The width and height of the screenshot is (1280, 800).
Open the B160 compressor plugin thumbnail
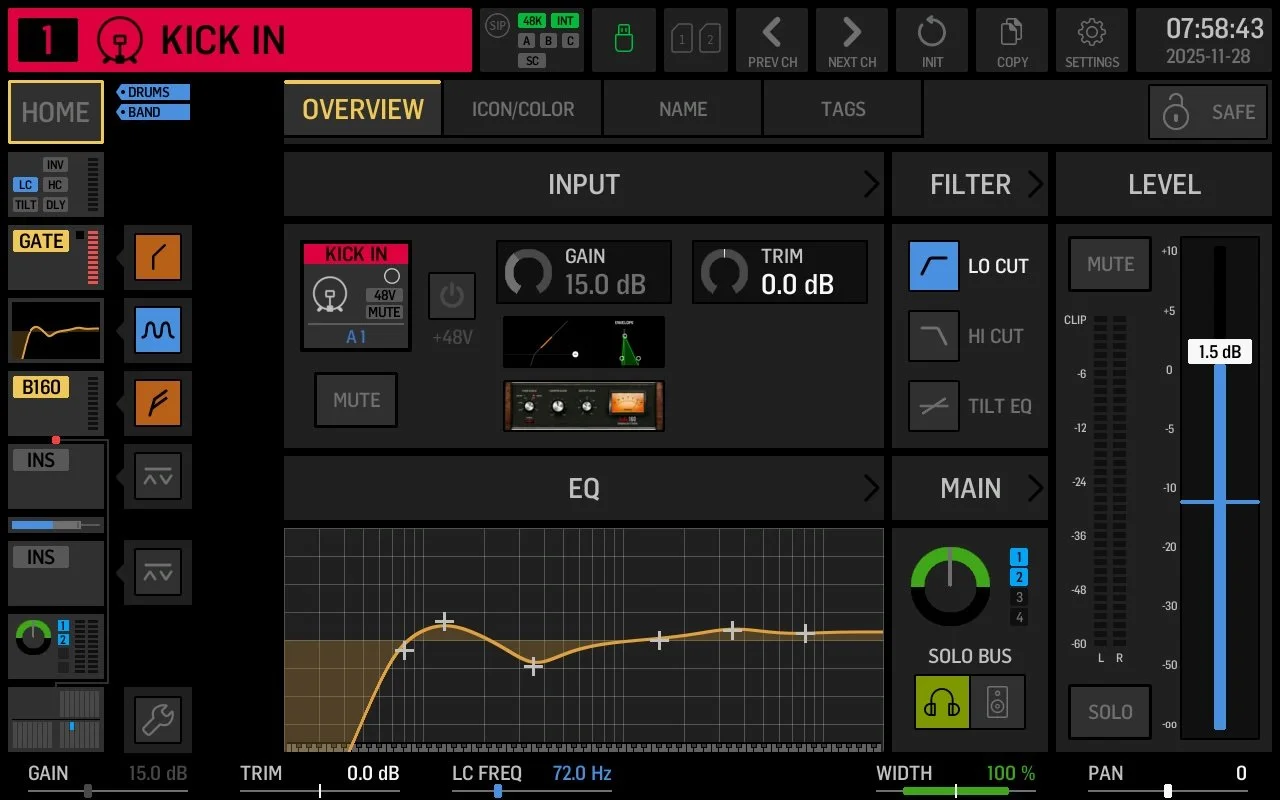tap(584, 406)
